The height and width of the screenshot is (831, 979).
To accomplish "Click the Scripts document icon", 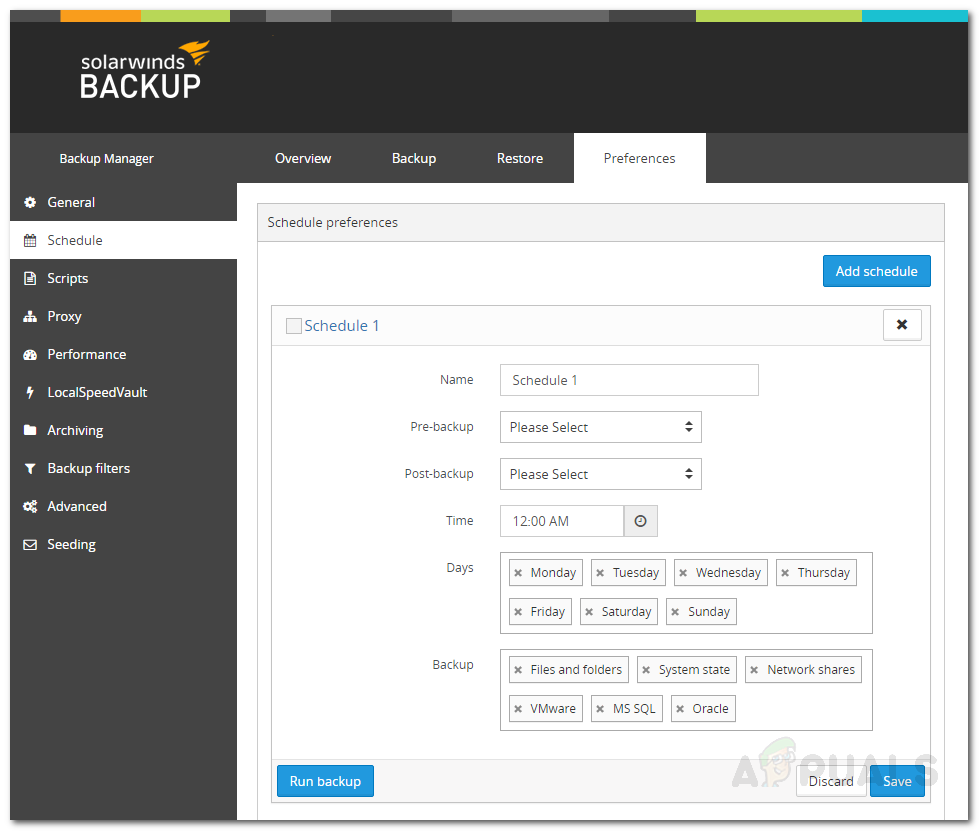I will [30, 278].
